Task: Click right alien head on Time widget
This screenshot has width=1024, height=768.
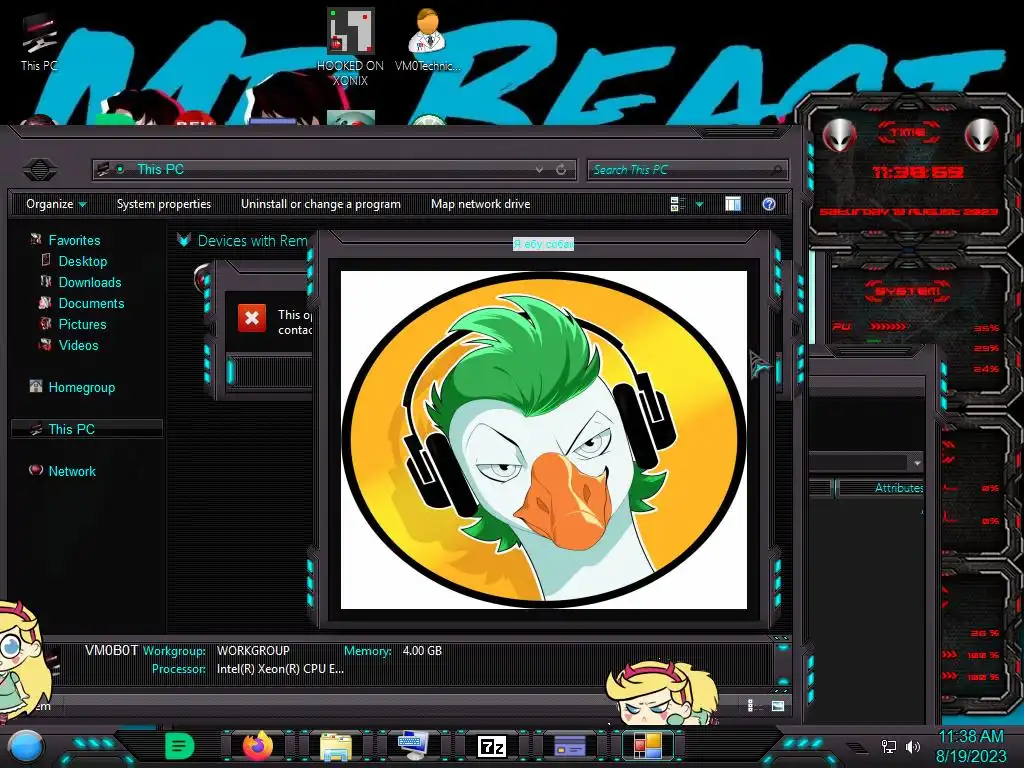Action: [x=982, y=136]
